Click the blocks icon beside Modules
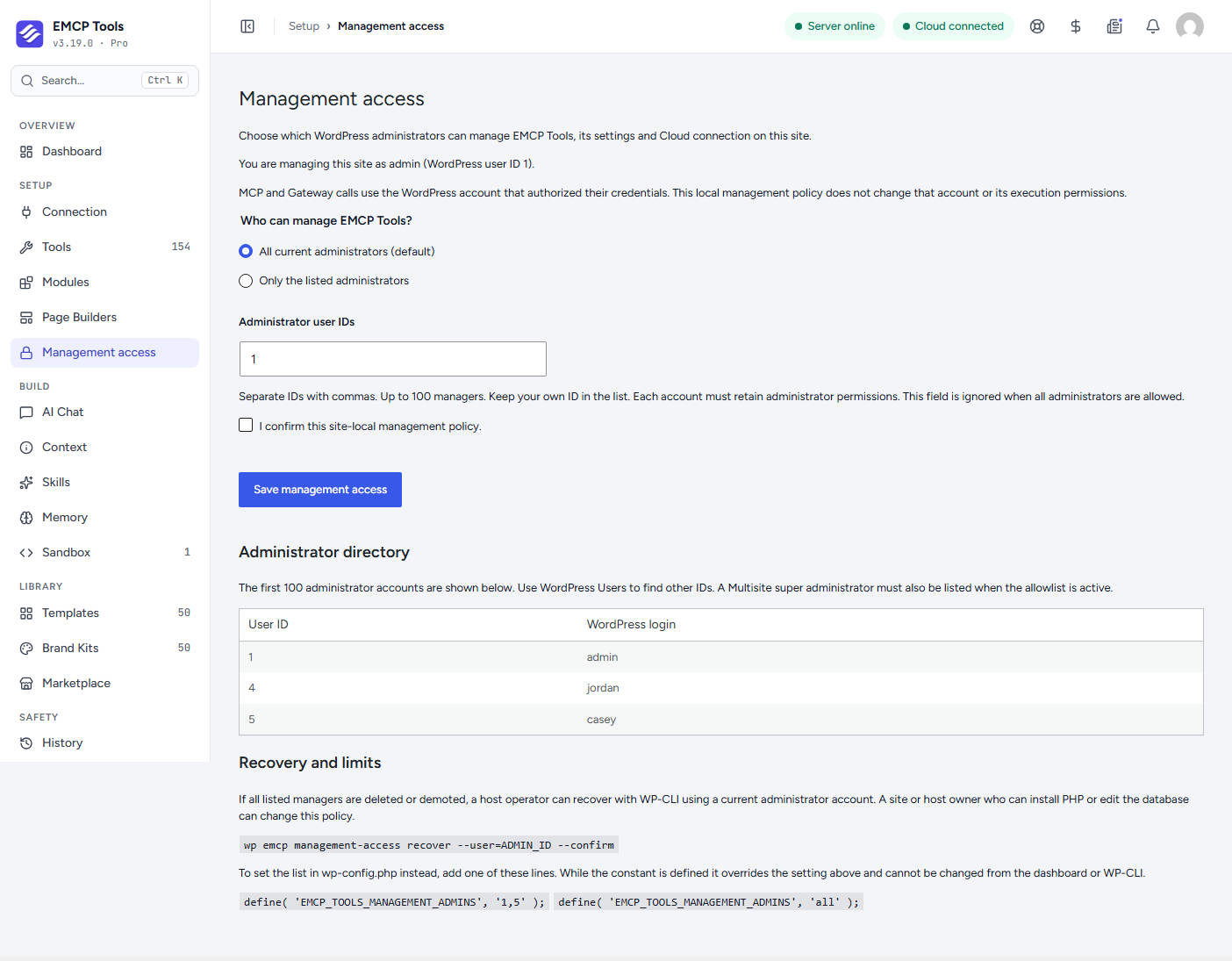The image size is (1232, 961). tap(26, 283)
